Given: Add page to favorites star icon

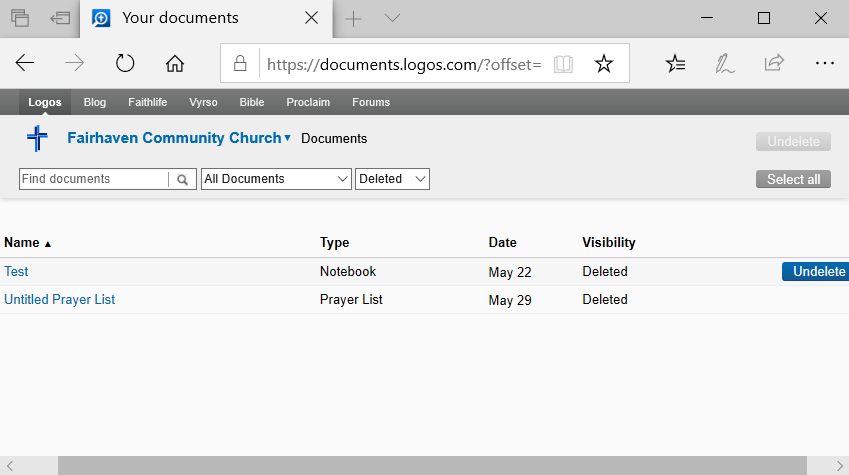Looking at the screenshot, I should point(604,64).
